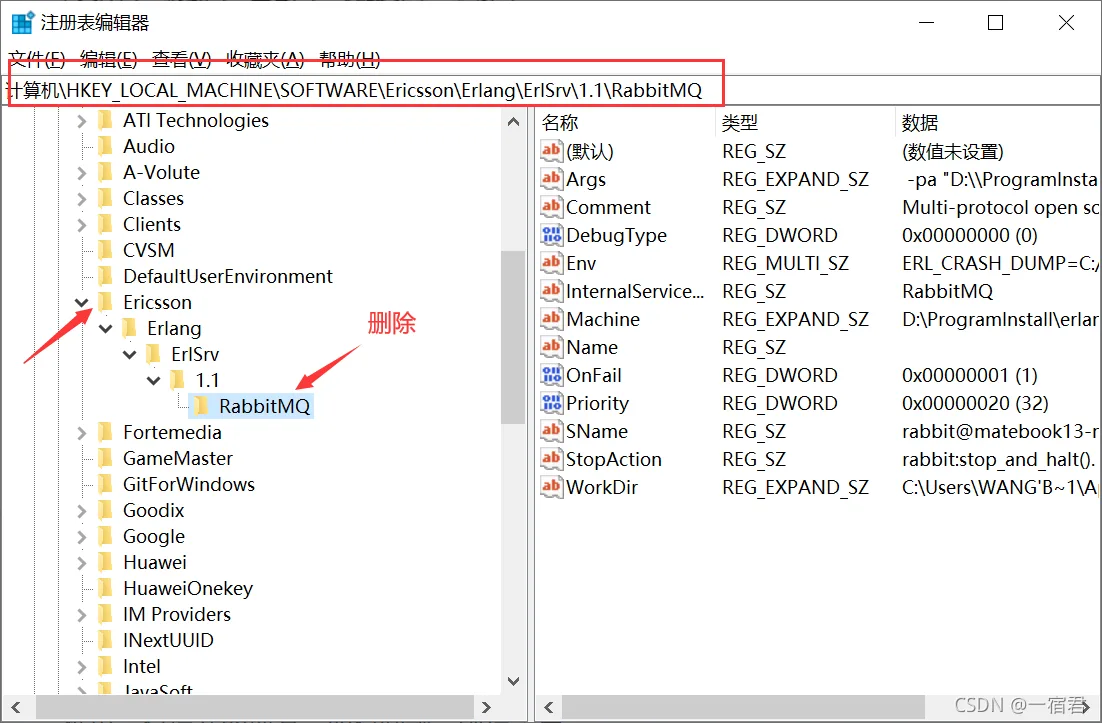Screen dimensions: 1102x723
Task: Click the 类型 column header
Action: [805, 122]
